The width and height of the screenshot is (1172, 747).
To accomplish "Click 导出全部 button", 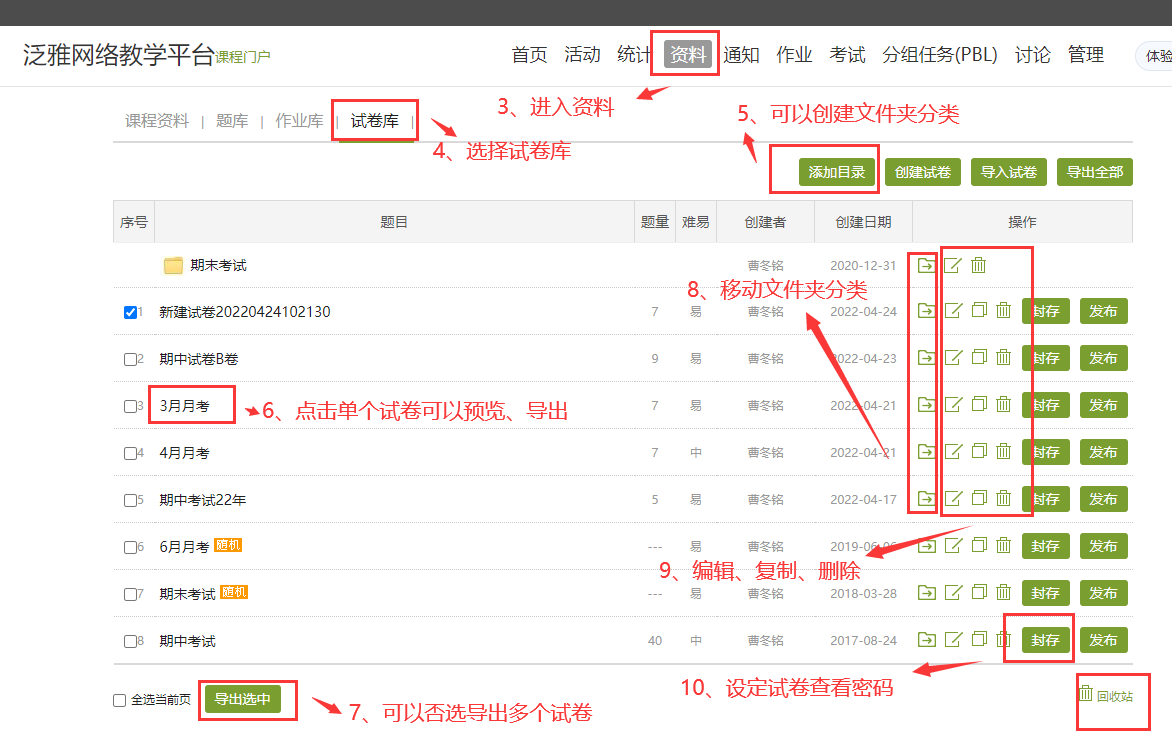I will coord(1095,172).
